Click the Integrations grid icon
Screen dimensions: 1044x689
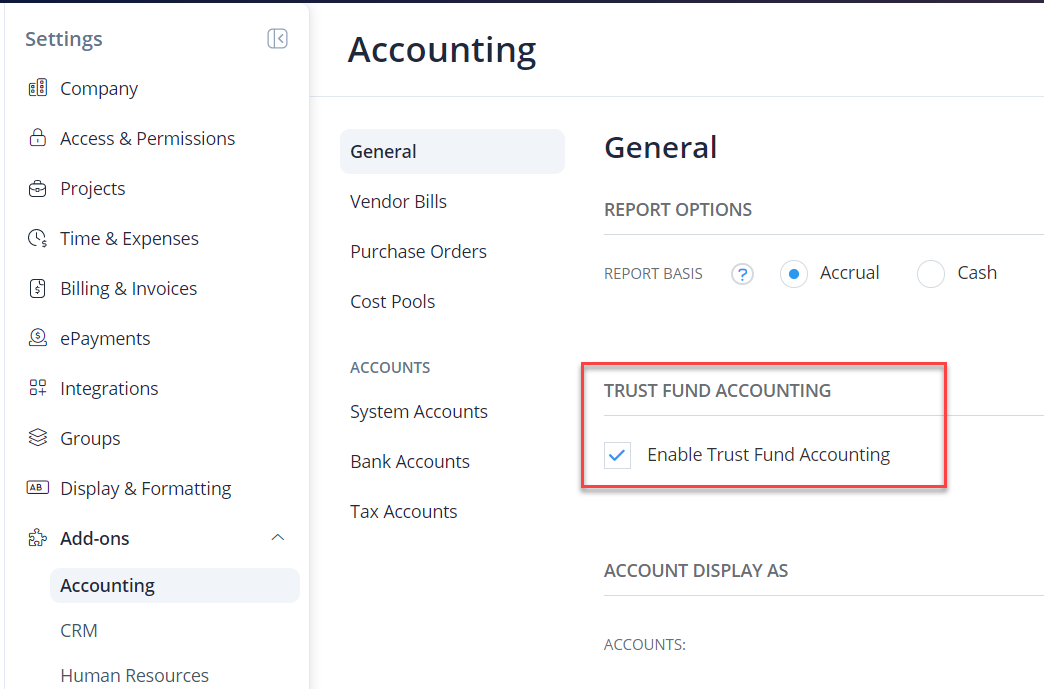pos(37,388)
